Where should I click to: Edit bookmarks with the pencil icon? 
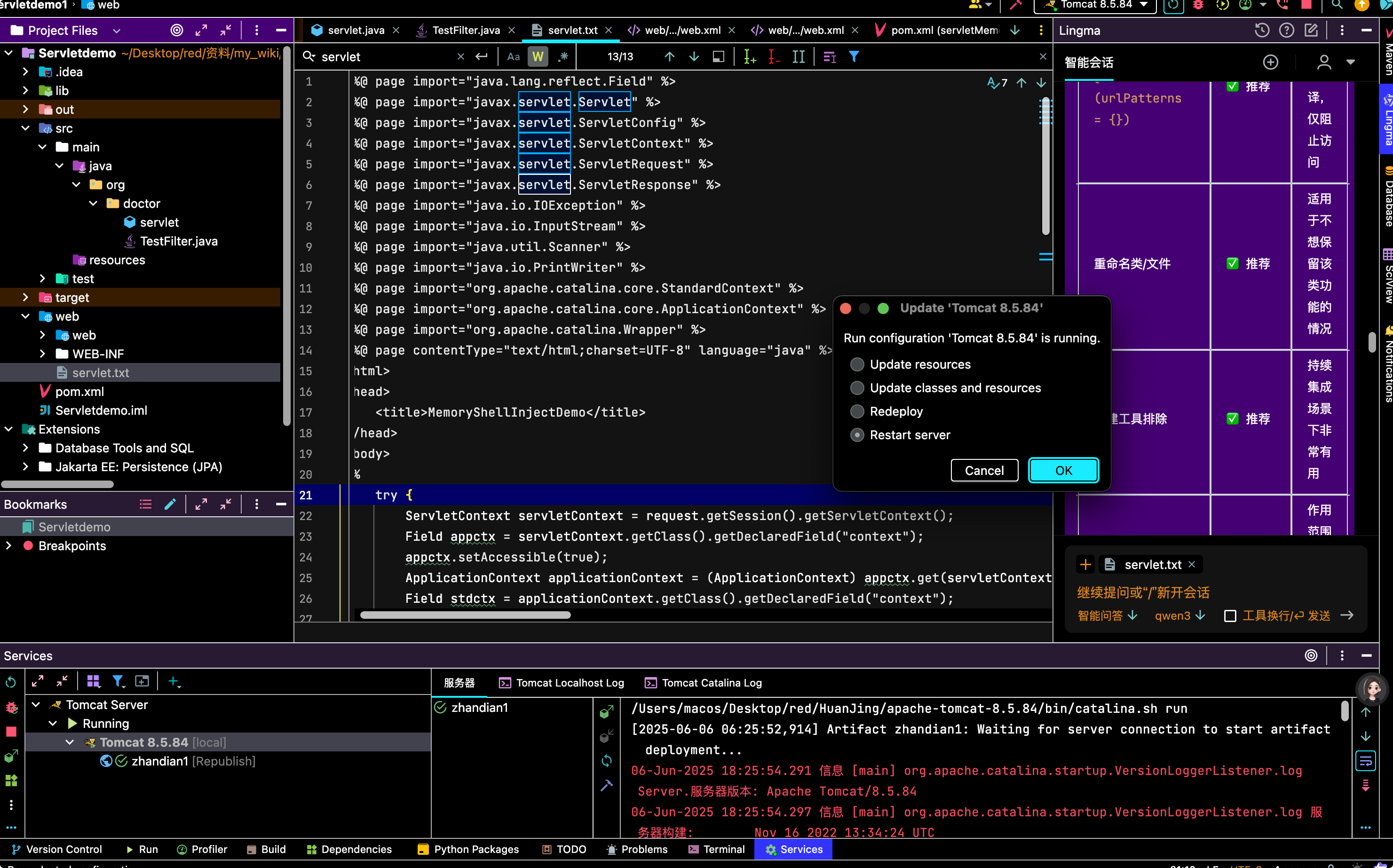coord(170,504)
